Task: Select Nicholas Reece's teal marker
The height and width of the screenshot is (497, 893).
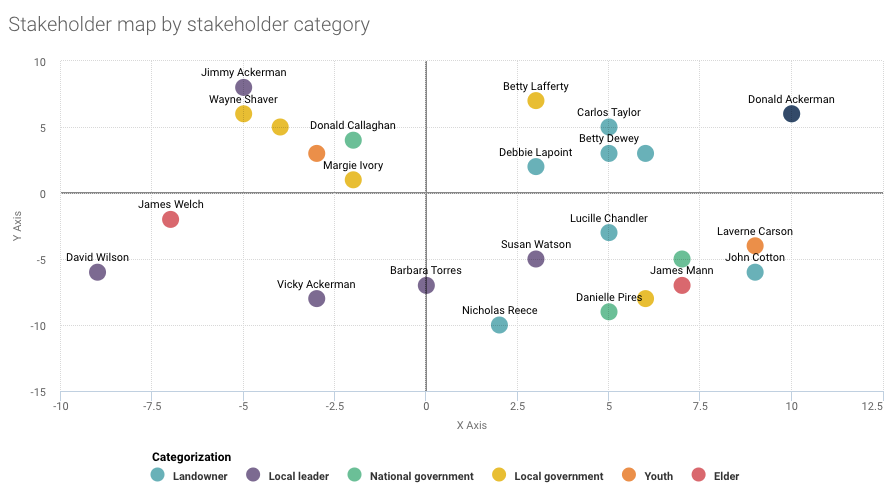Action: (x=499, y=325)
